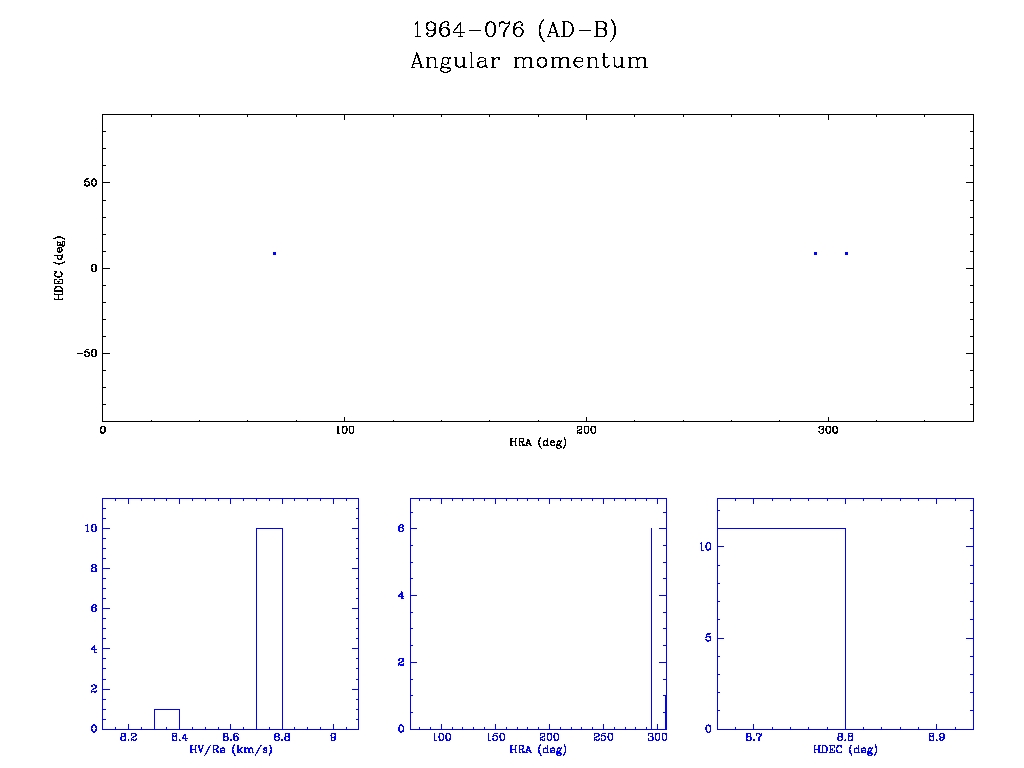Click the tall line bar in HRA histogram

[x=651, y=628]
